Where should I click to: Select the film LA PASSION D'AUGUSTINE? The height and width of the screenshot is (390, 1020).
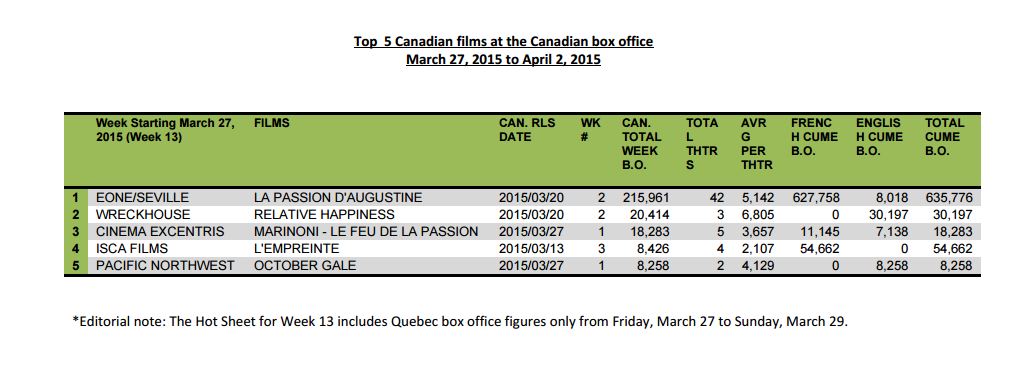click(x=338, y=198)
